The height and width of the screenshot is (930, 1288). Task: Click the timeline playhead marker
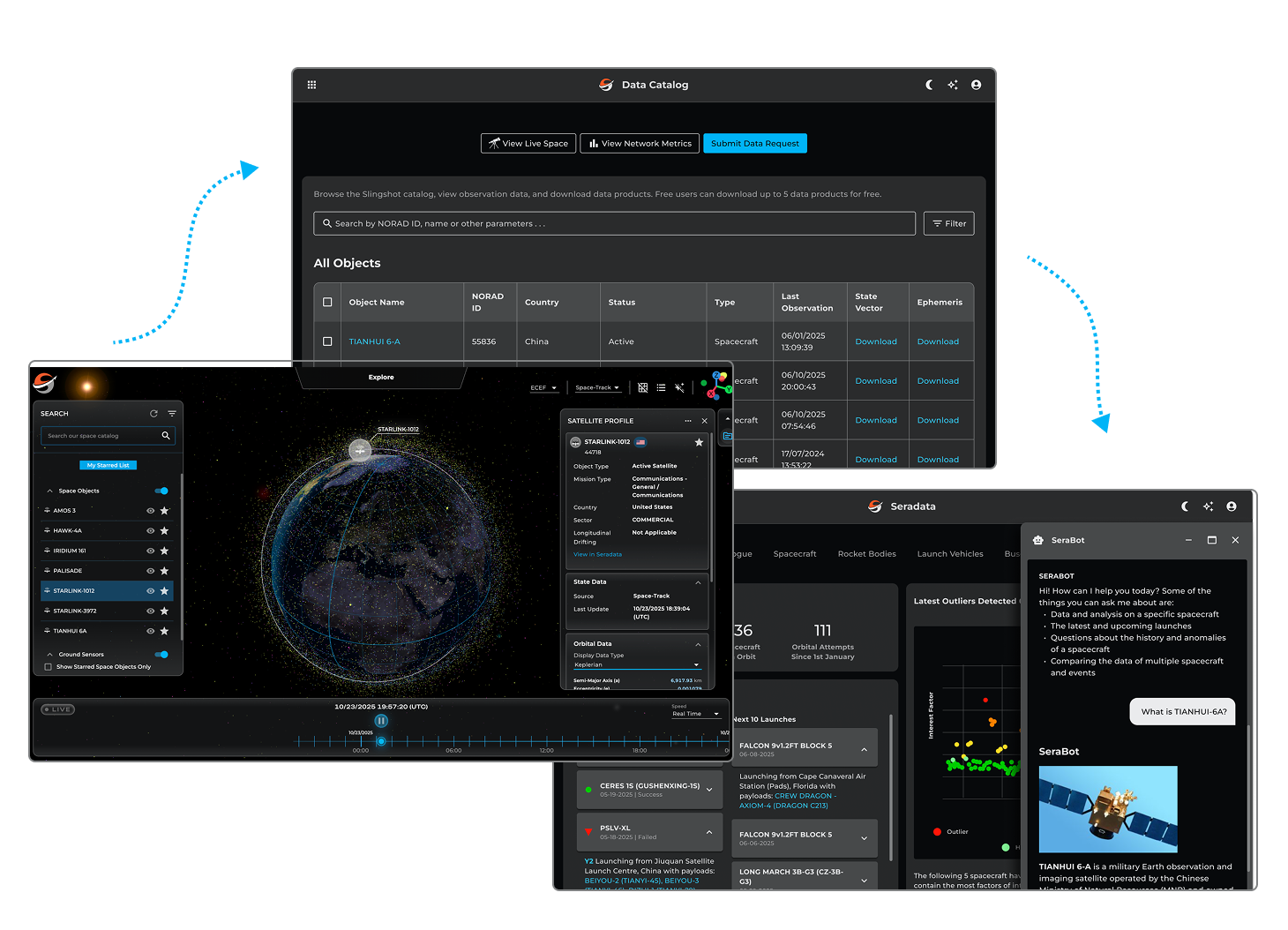381,741
